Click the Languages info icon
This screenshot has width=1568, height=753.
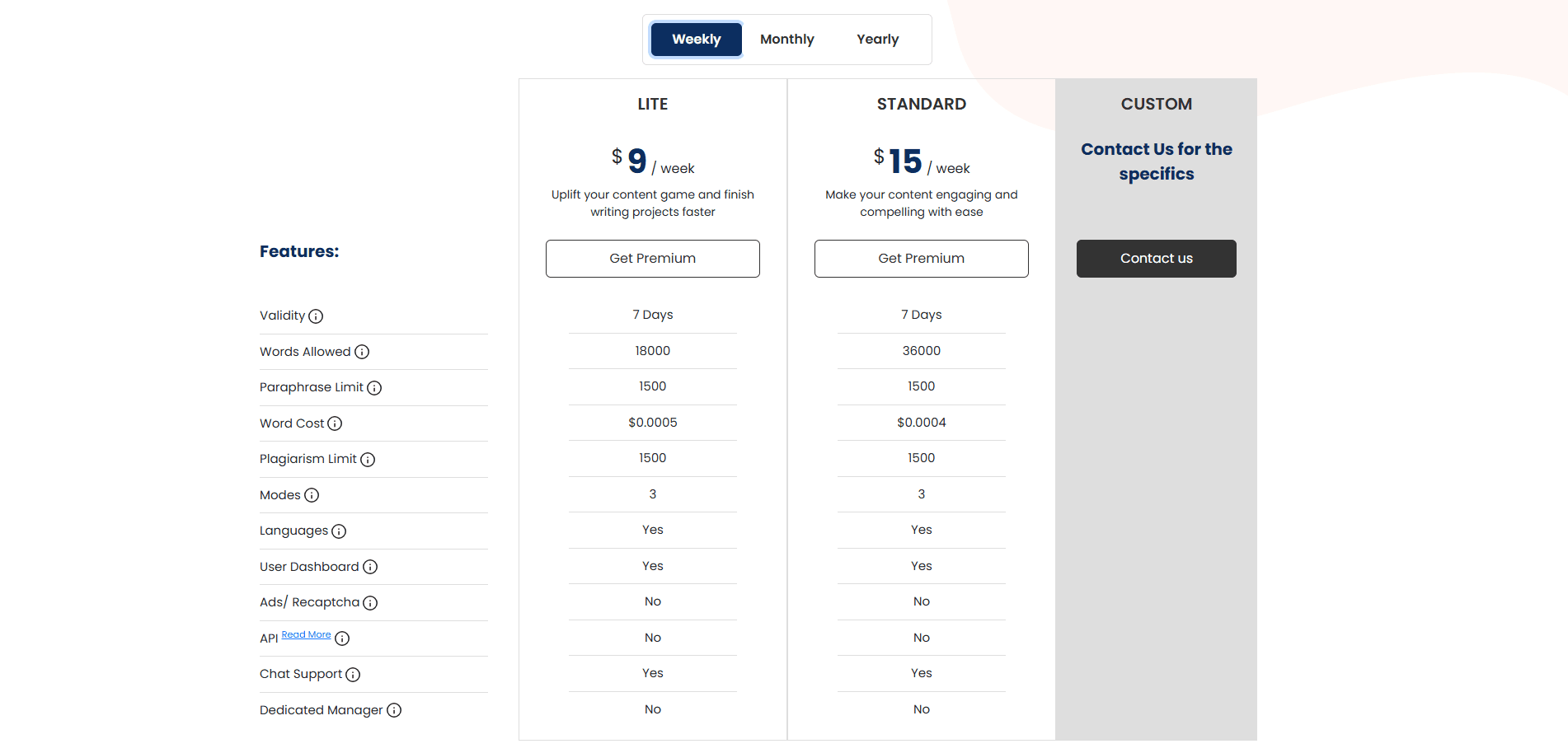(x=339, y=531)
